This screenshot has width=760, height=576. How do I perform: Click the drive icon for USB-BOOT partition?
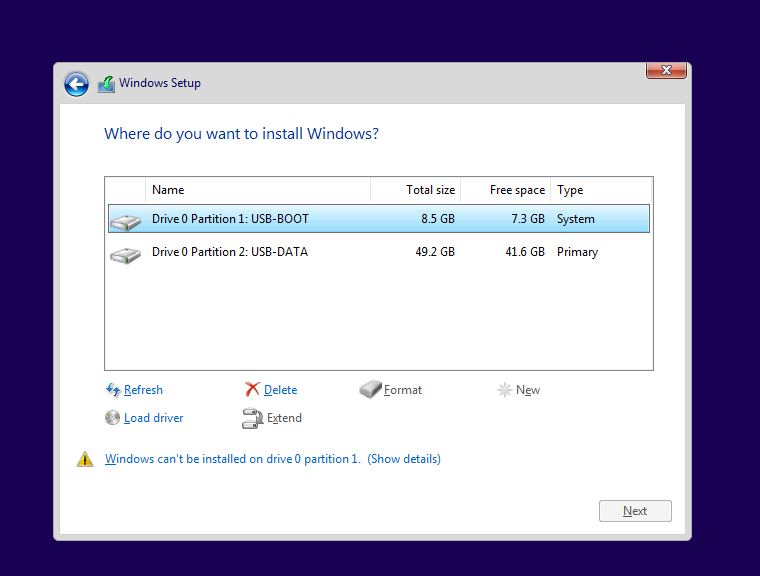coord(125,222)
